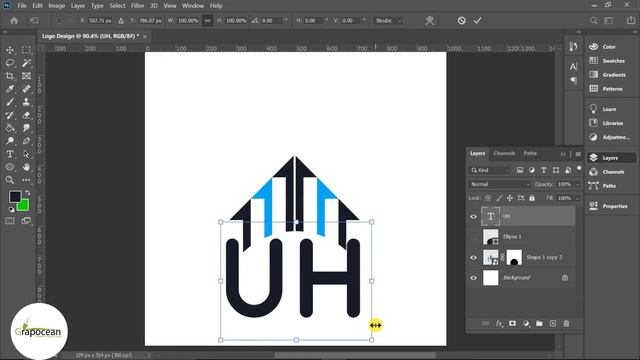Viewport: 640px width, 360px height.
Task: Select the Path Selection tool
Action: pyautogui.click(x=26, y=154)
